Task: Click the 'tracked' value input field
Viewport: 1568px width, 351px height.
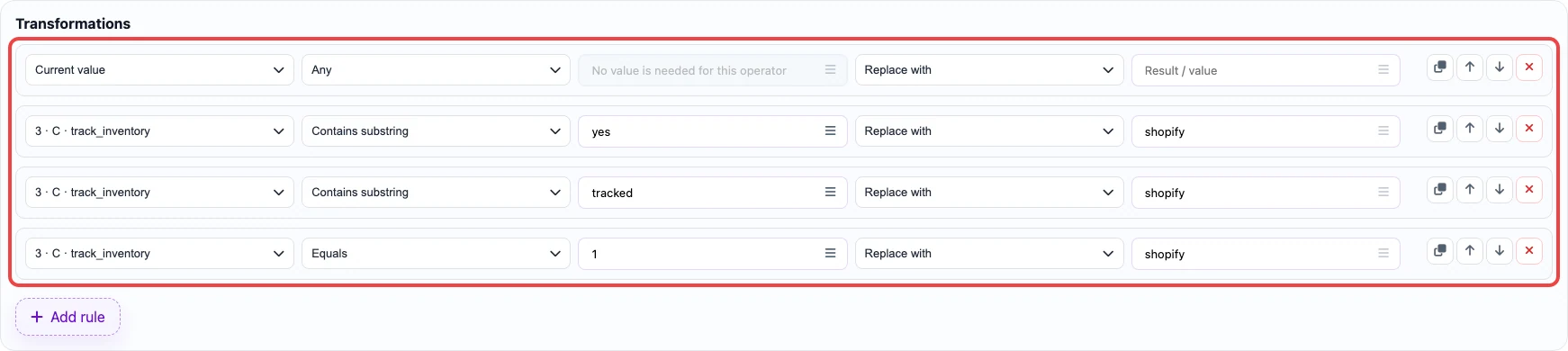Action: (x=712, y=193)
